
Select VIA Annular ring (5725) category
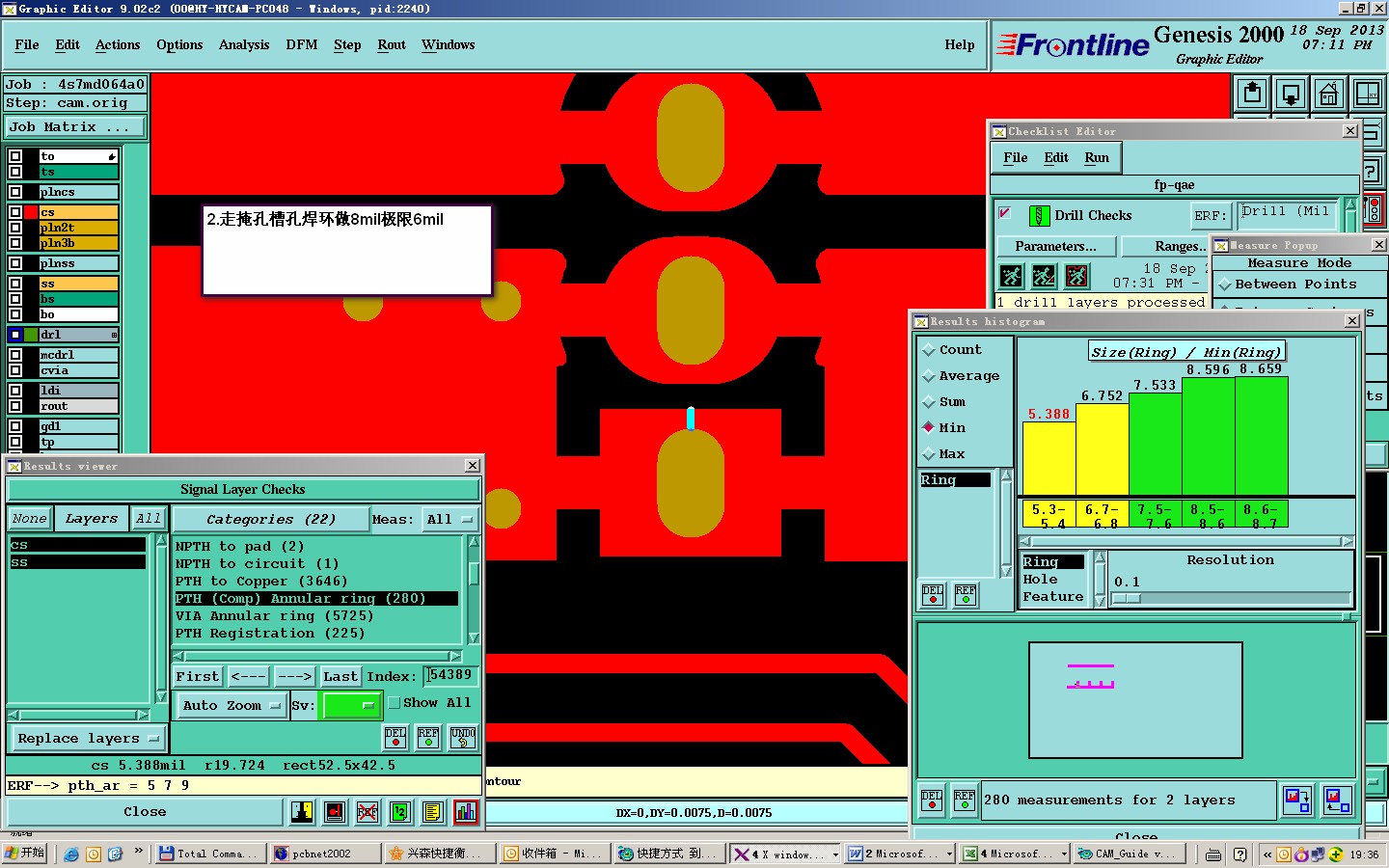pyautogui.click(x=274, y=616)
